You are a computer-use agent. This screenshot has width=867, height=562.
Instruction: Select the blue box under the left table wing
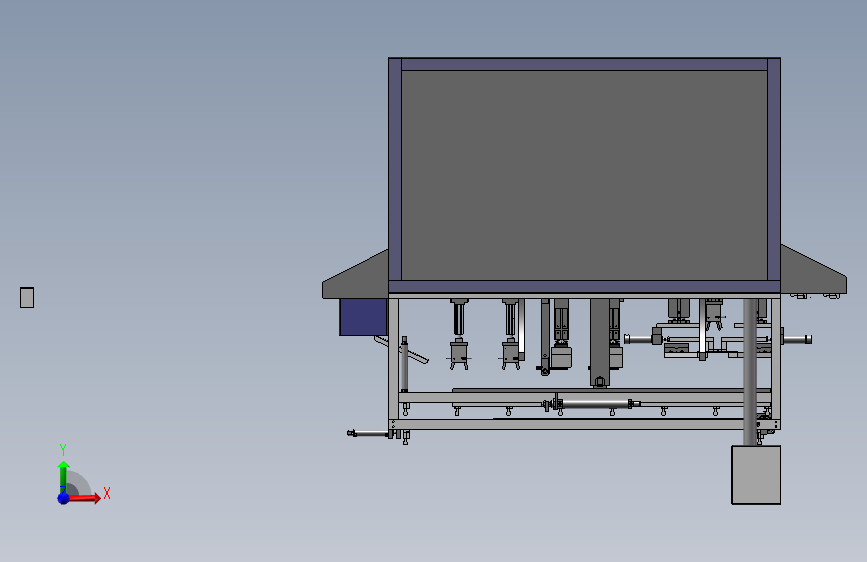363,317
